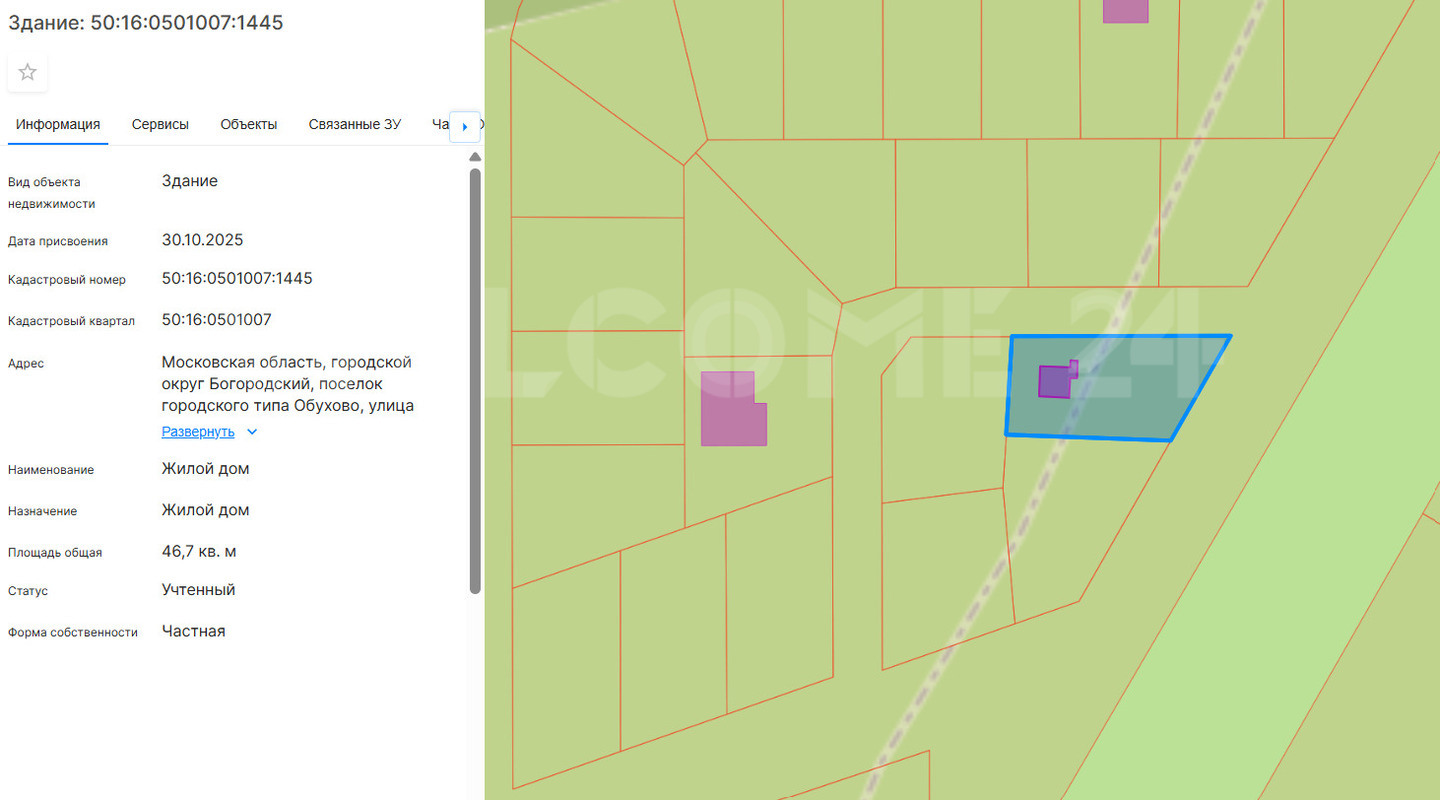This screenshot has width=1440, height=800.
Task: Click the scroll-up arrow of info panel
Action: tap(475, 157)
